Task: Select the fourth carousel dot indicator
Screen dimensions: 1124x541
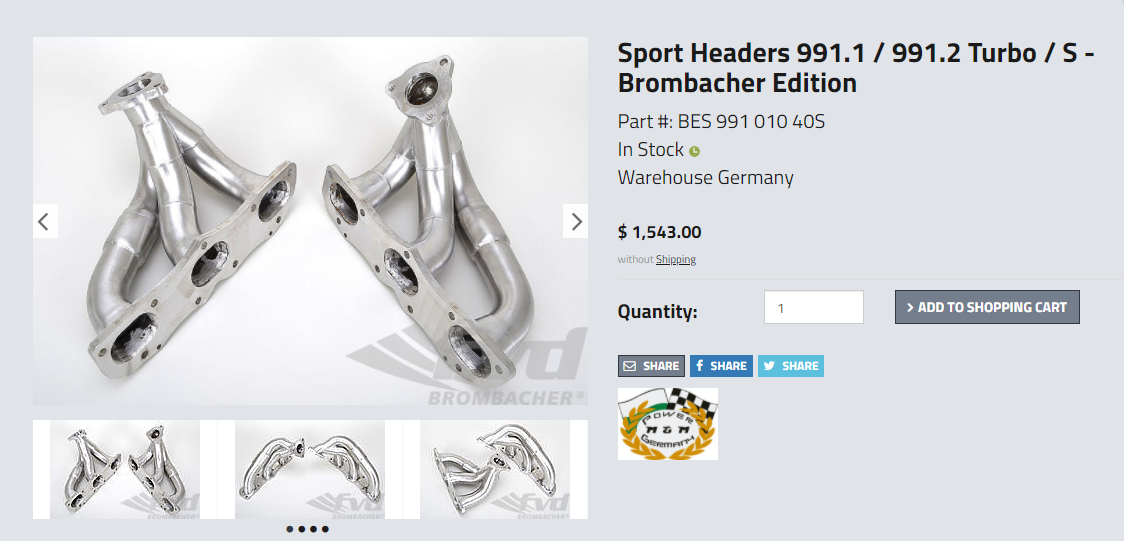Action: [x=325, y=529]
